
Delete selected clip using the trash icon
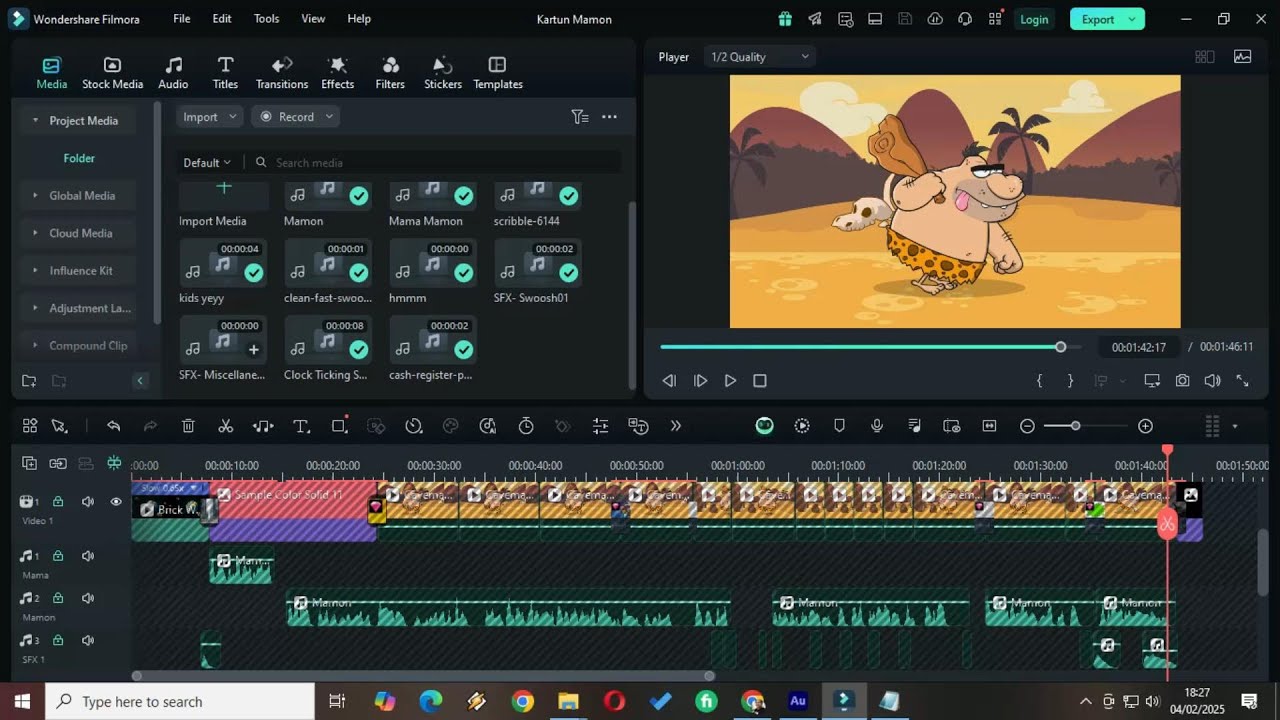(188, 426)
